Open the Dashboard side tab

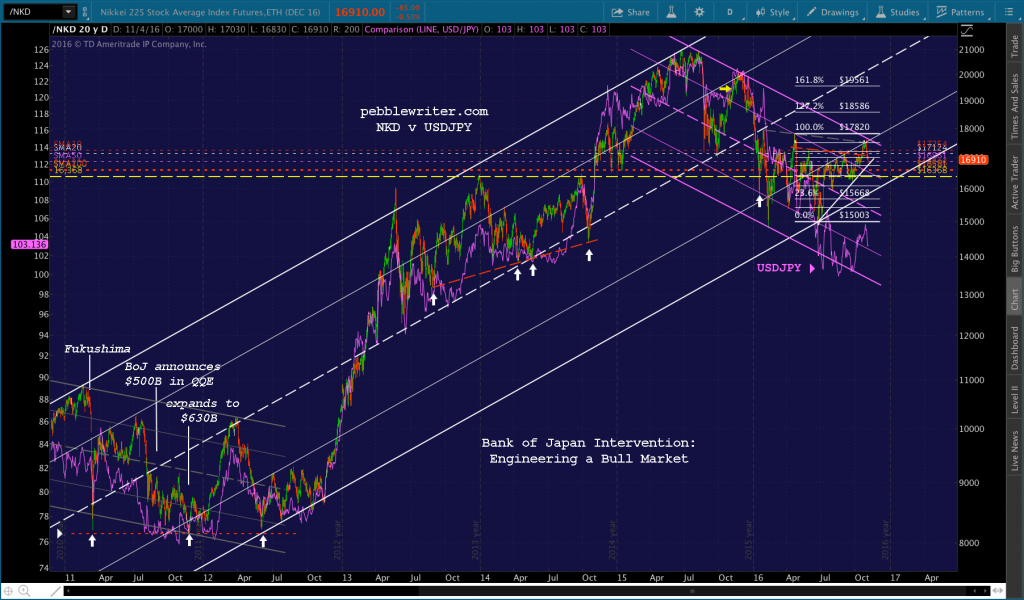pyautogui.click(x=1014, y=348)
